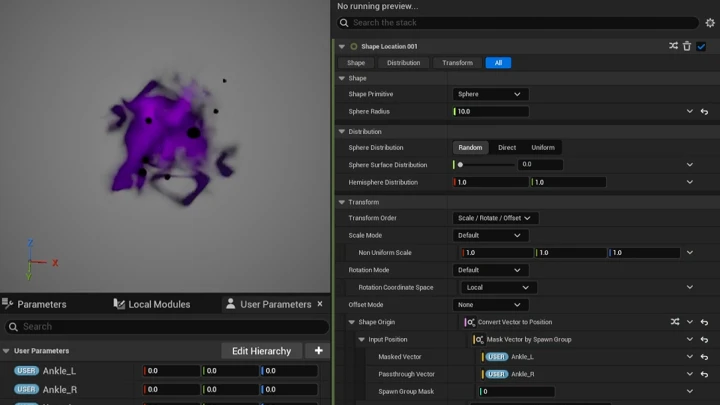This screenshot has width=720, height=405.
Task: Open the Shape Primitive dropdown
Action: 490,94
